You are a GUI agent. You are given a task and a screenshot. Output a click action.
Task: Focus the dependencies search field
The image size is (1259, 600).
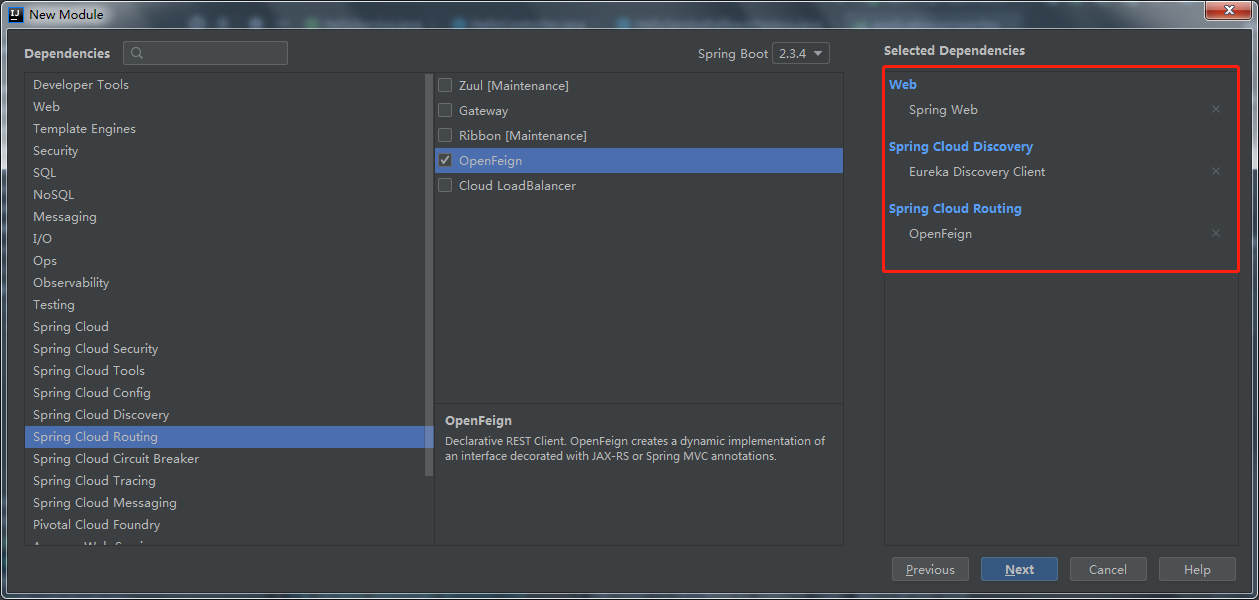click(205, 53)
